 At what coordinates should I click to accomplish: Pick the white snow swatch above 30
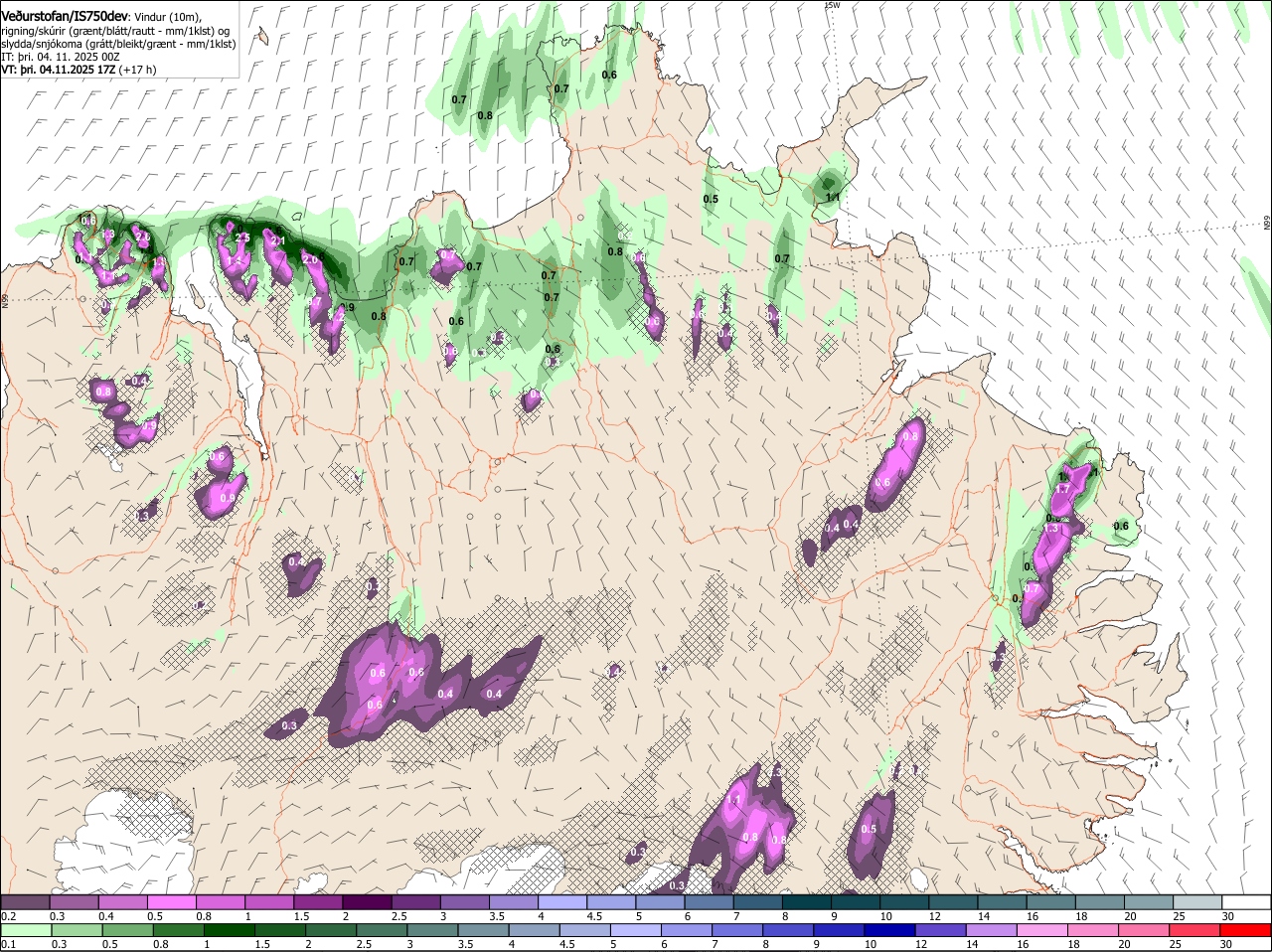point(1246,901)
